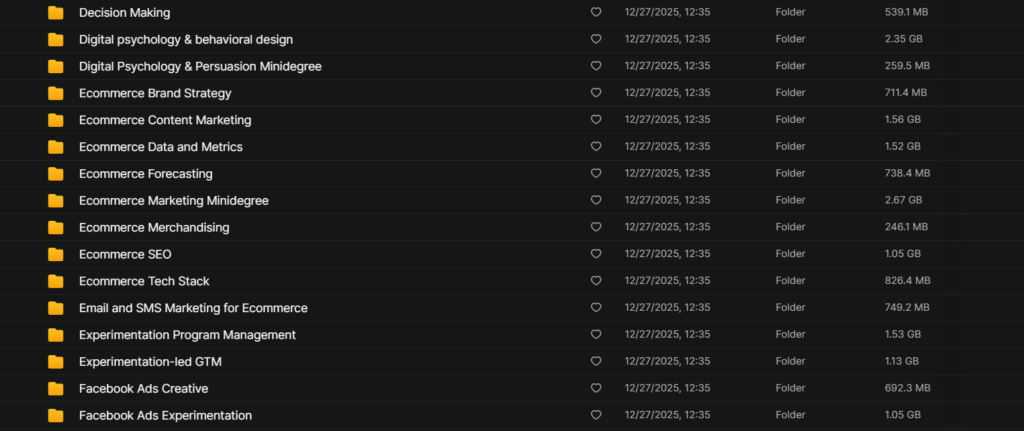Image resolution: width=1024 pixels, height=431 pixels.
Task: Click the Ecommerce Merchandising folder icon
Action: [56, 227]
